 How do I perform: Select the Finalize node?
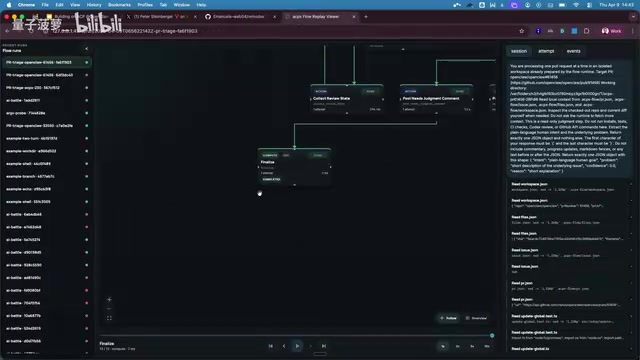tap(294, 167)
